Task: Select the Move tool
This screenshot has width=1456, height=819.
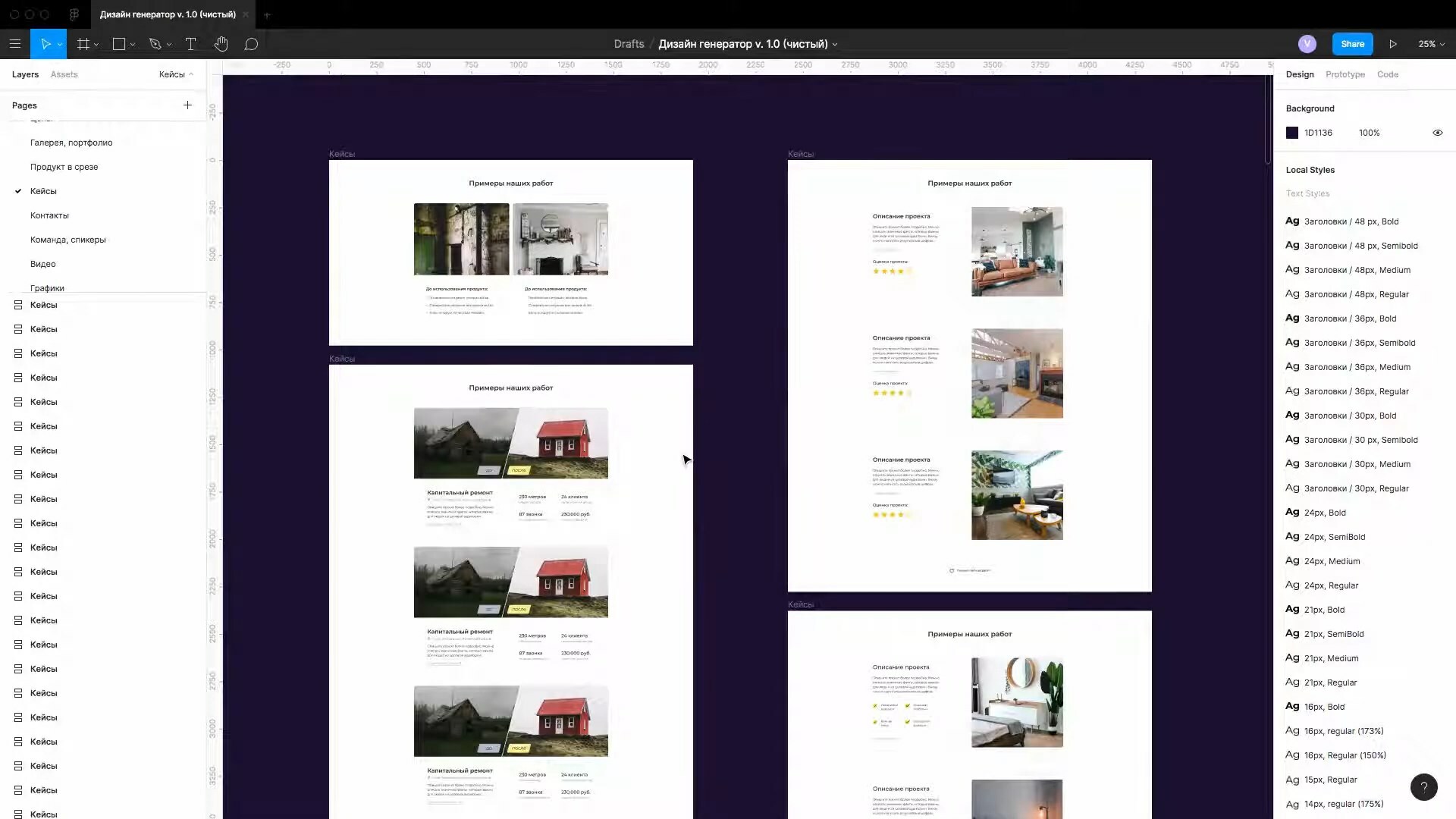Action: click(x=45, y=44)
